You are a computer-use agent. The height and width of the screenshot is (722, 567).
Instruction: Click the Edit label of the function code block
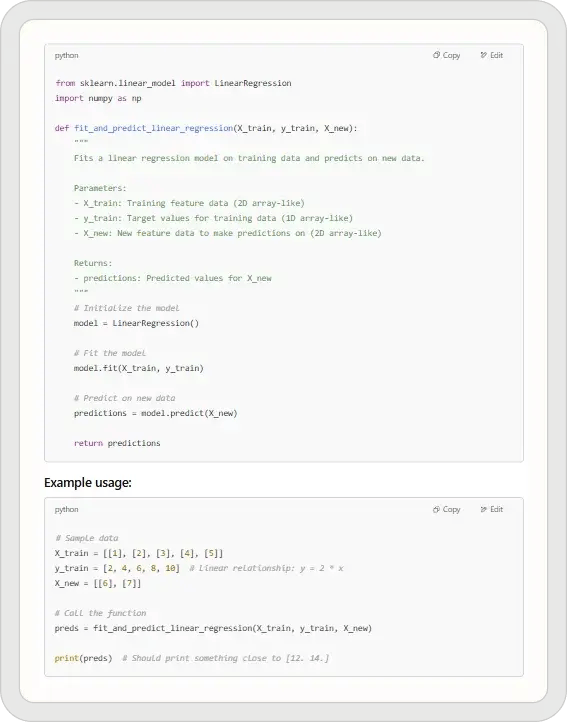497,55
